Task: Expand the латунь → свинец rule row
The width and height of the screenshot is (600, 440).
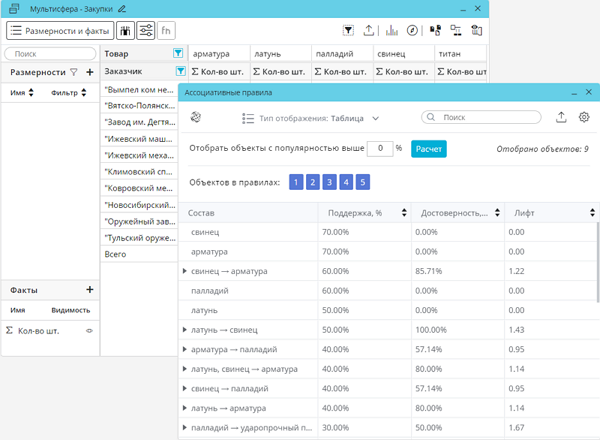Action: (184, 329)
